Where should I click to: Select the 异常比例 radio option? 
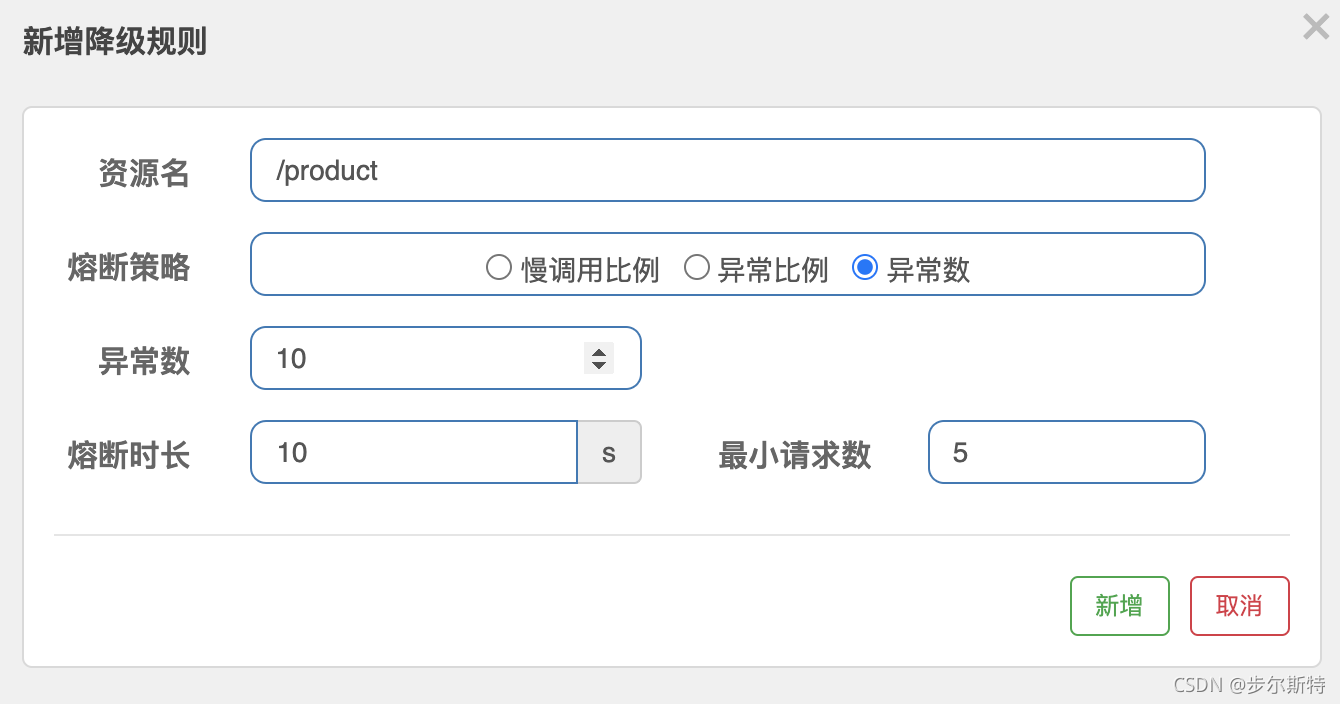coord(696,268)
